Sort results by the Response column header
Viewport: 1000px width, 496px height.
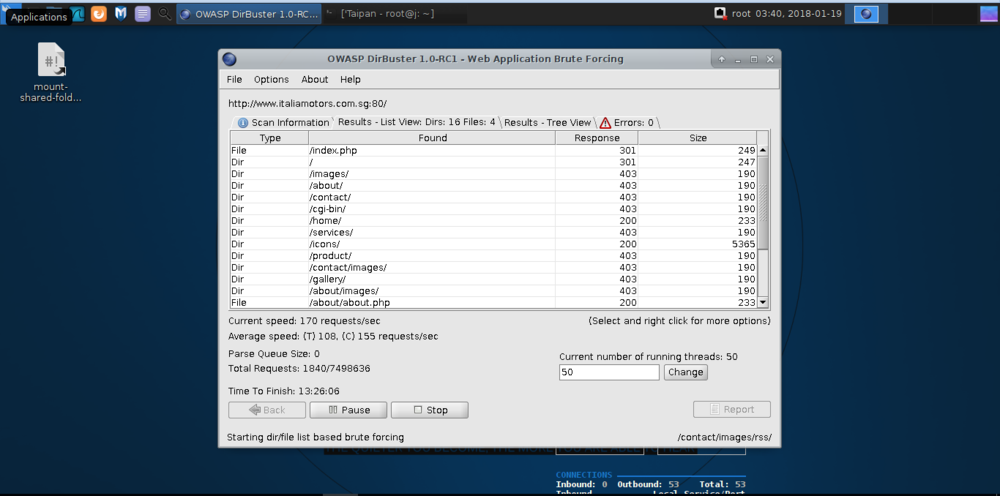[597, 138]
